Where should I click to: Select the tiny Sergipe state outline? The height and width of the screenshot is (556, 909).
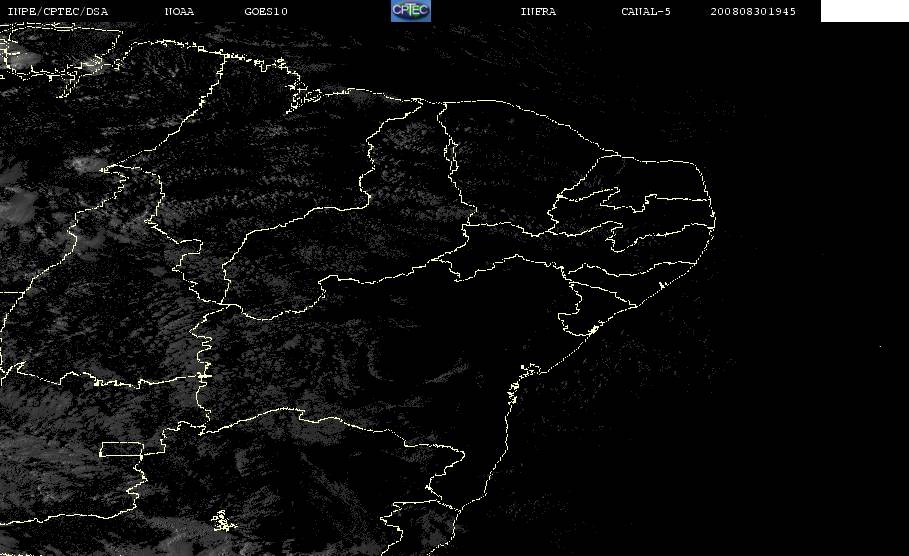click(x=580, y=316)
